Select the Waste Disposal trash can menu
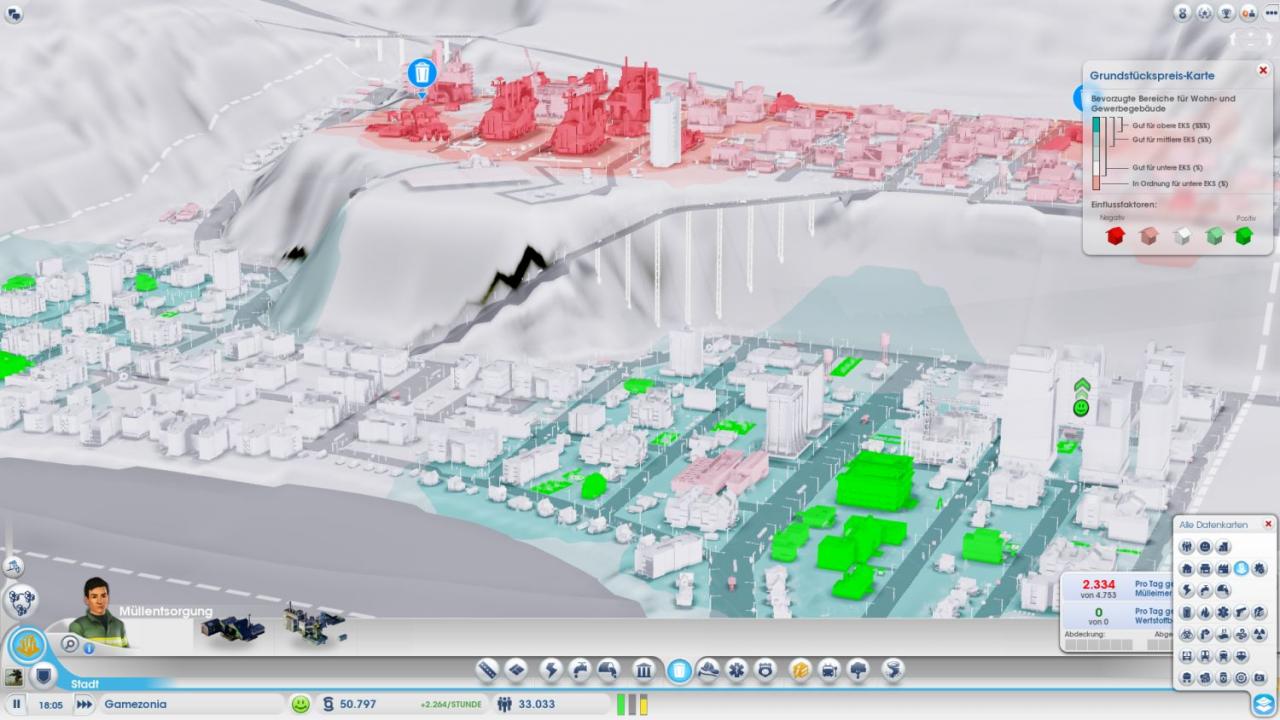The height and width of the screenshot is (720, 1280). (x=679, y=670)
